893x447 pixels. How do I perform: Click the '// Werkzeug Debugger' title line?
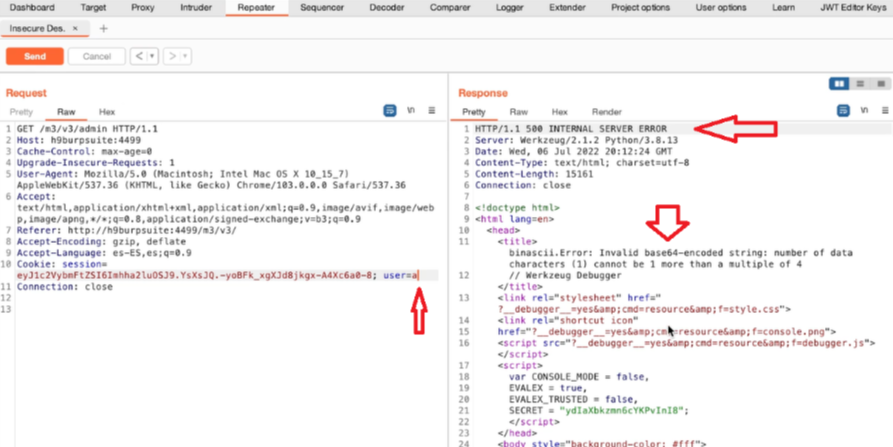(x=565, y=276)
